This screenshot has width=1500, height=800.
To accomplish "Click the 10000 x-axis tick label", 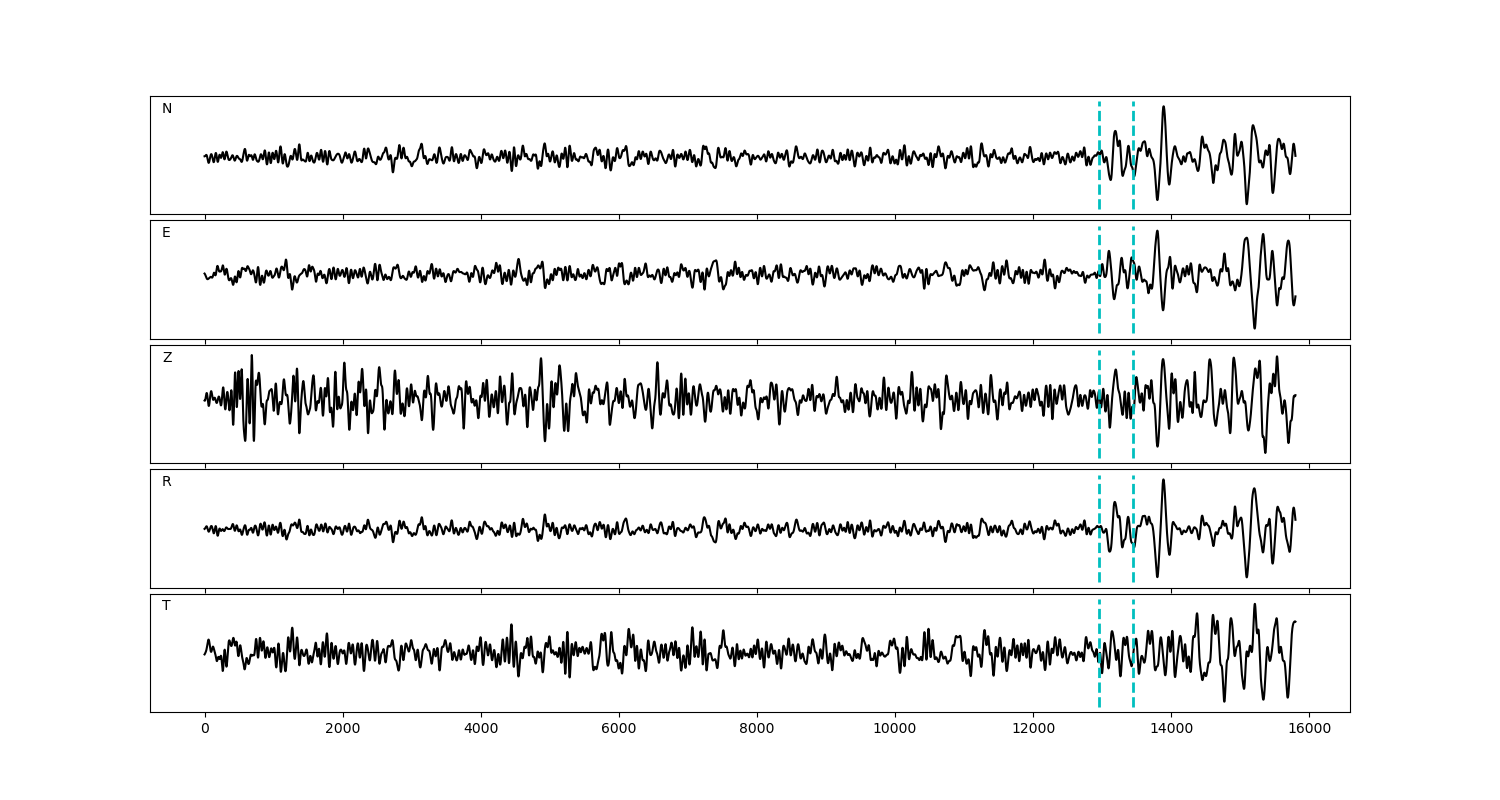I will tap(895, 730).
